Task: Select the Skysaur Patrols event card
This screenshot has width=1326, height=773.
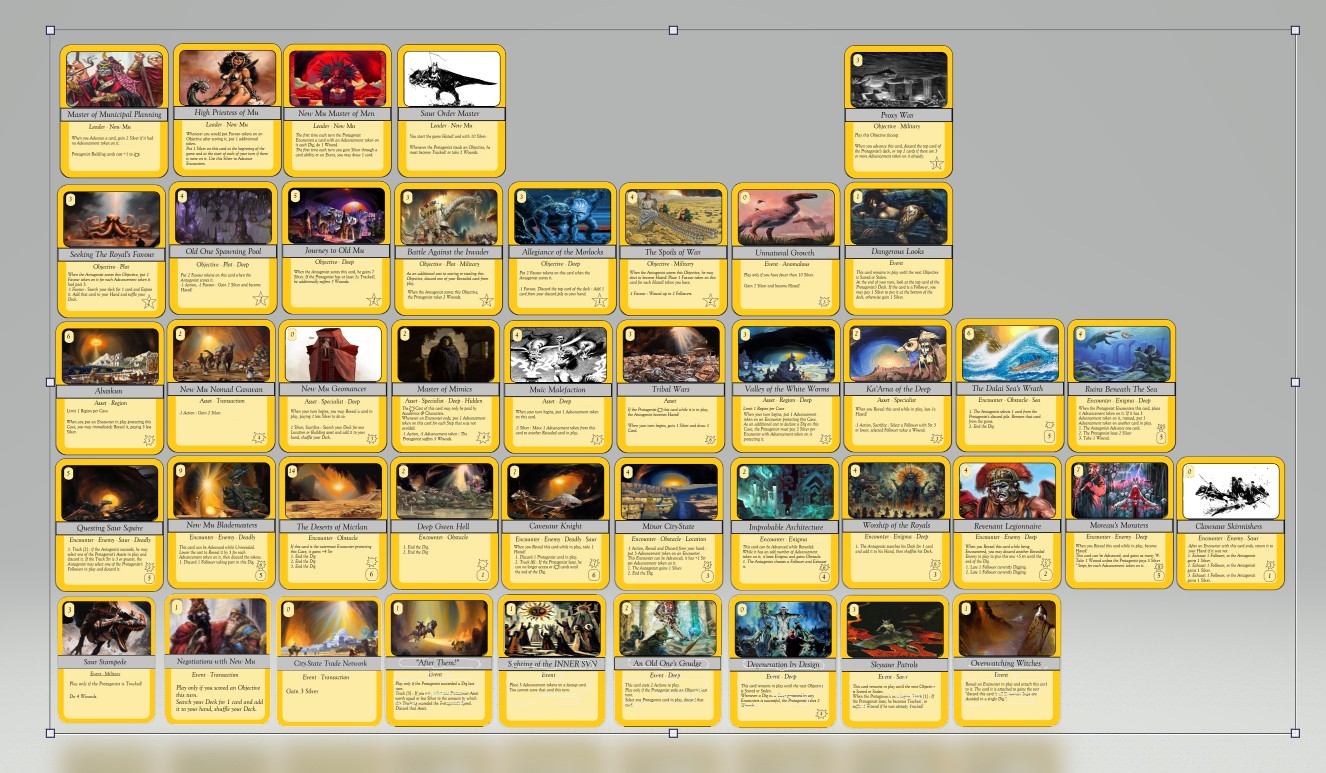Action: point(894,660)
